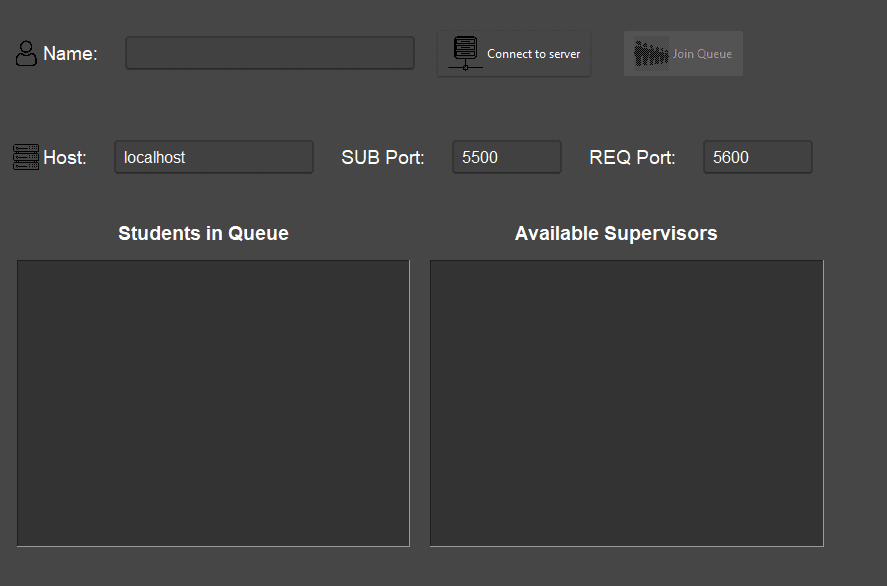Click inside the empty Name text field
The image size is (887, 586).
pyautogui.click(x=269, y=52)
